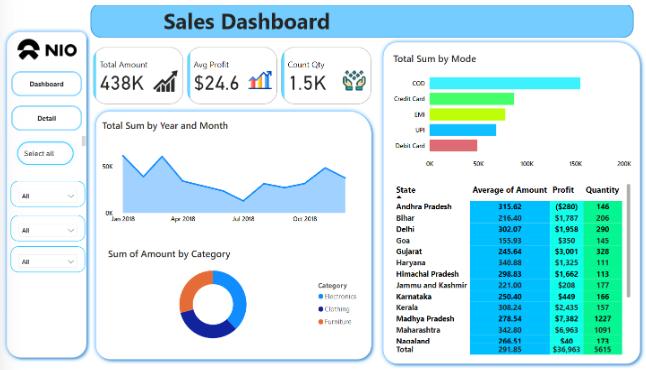Open the Dashboard page button
This screenshot has width=646, height=370.
pos(47,84)
